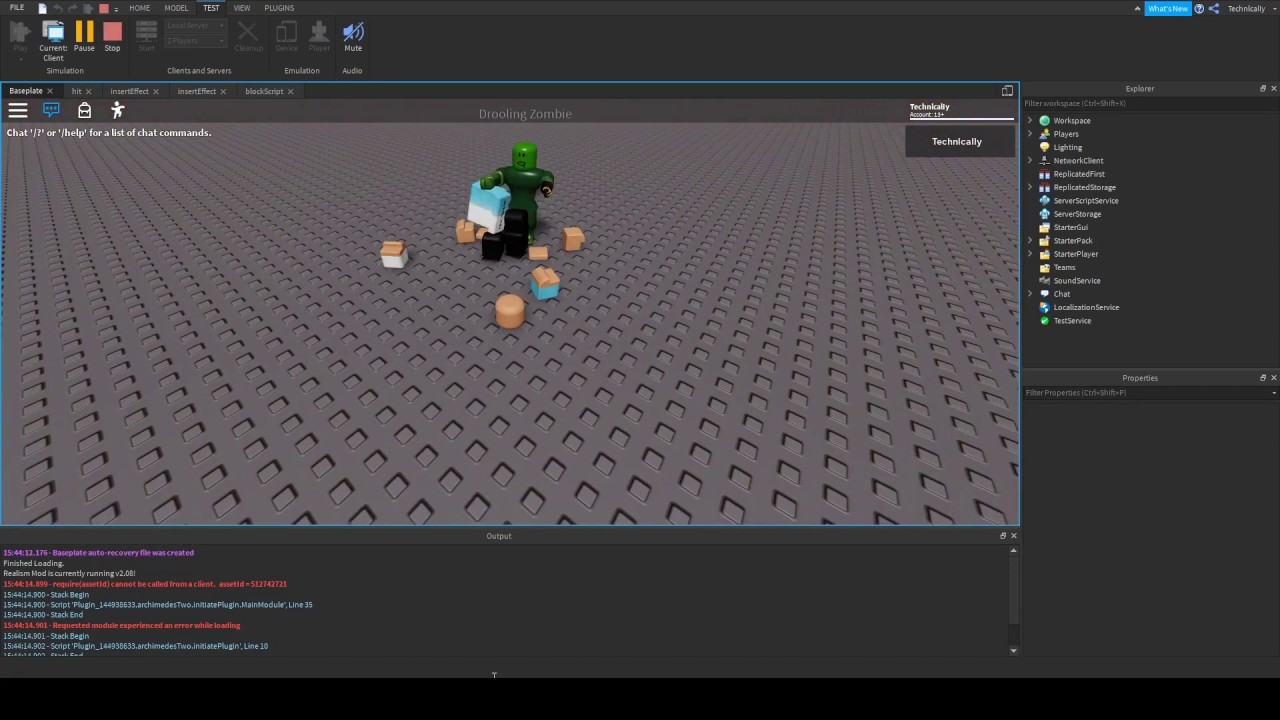Open the quick access toolbar customize arrow
The height and width of the screenshot is (720, 1280).
116,9
